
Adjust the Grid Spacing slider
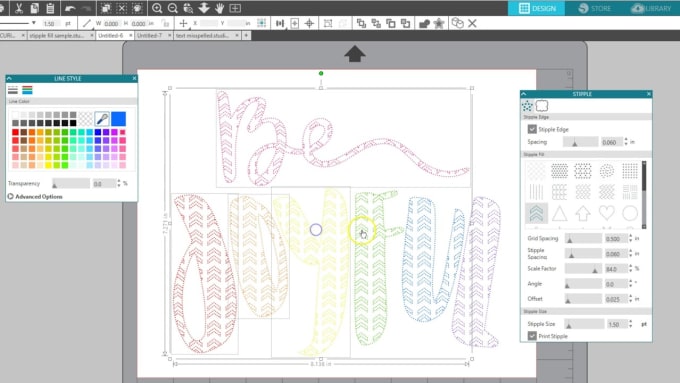pos(583,239)
